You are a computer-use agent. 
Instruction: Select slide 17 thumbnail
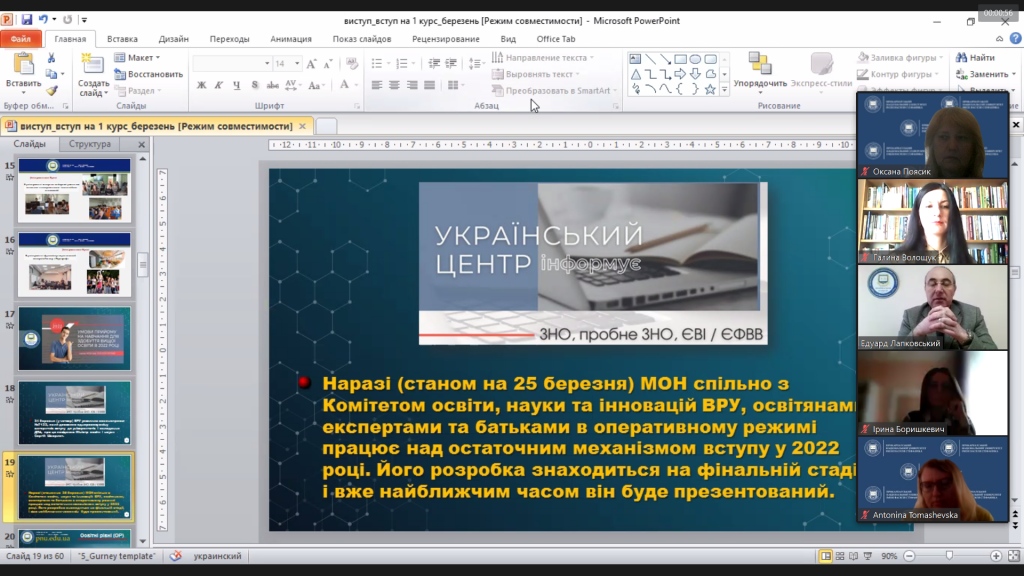74,338
